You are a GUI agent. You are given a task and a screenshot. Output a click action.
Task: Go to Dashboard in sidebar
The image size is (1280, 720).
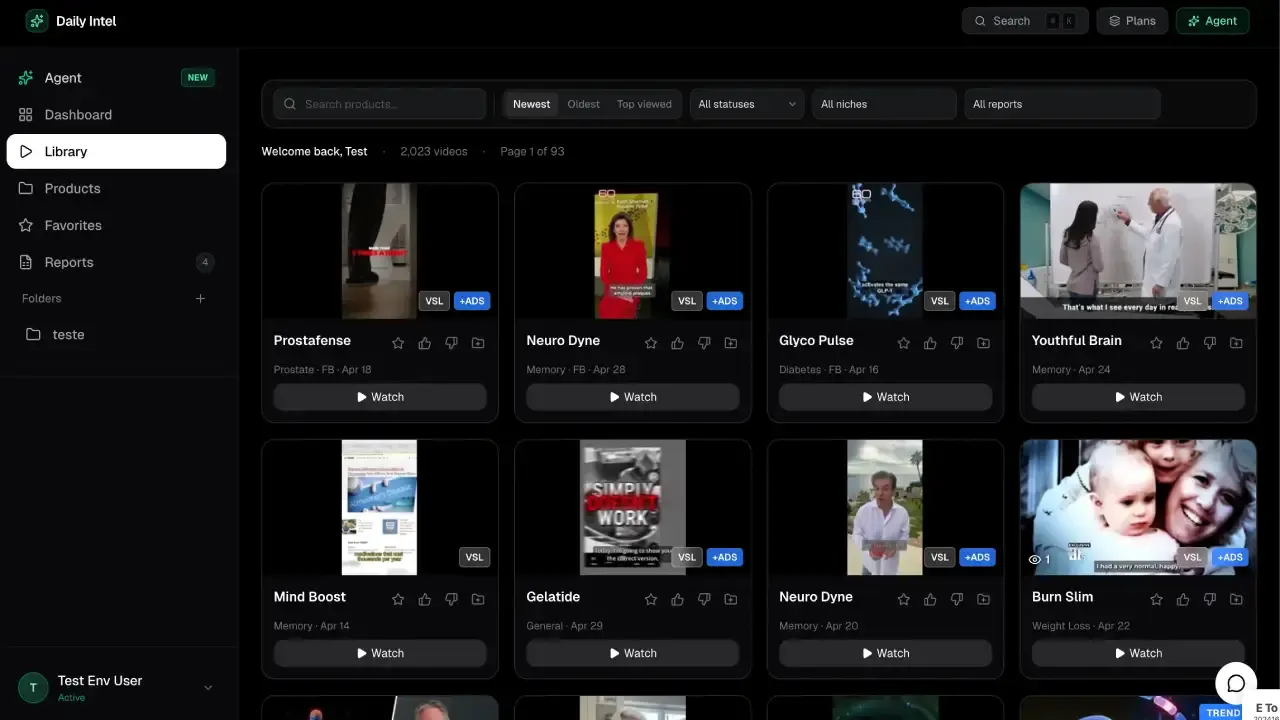116,115
